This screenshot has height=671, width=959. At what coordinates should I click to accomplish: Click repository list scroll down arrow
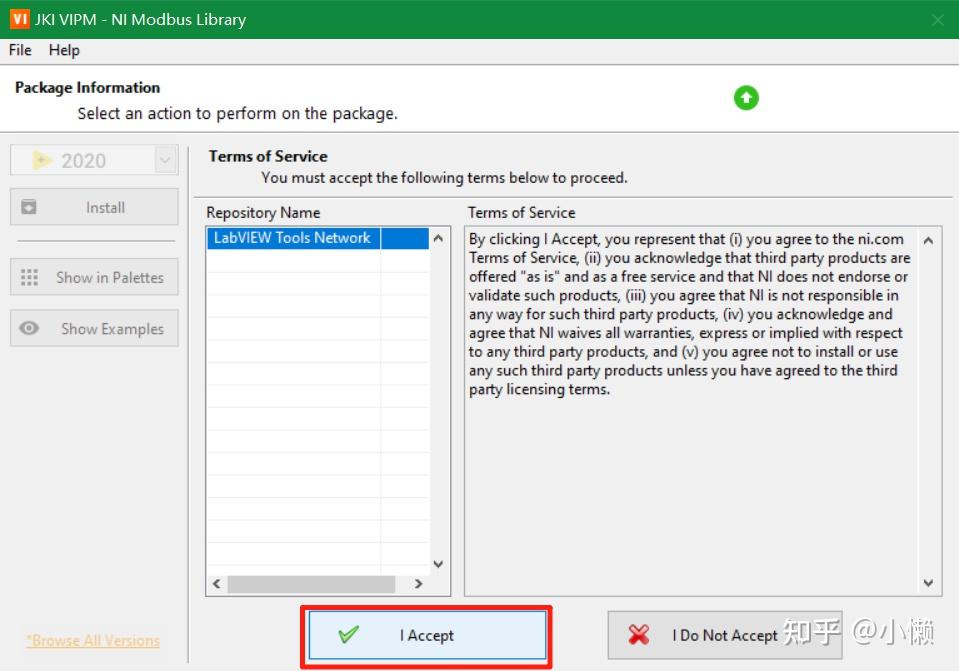[439, 564]
